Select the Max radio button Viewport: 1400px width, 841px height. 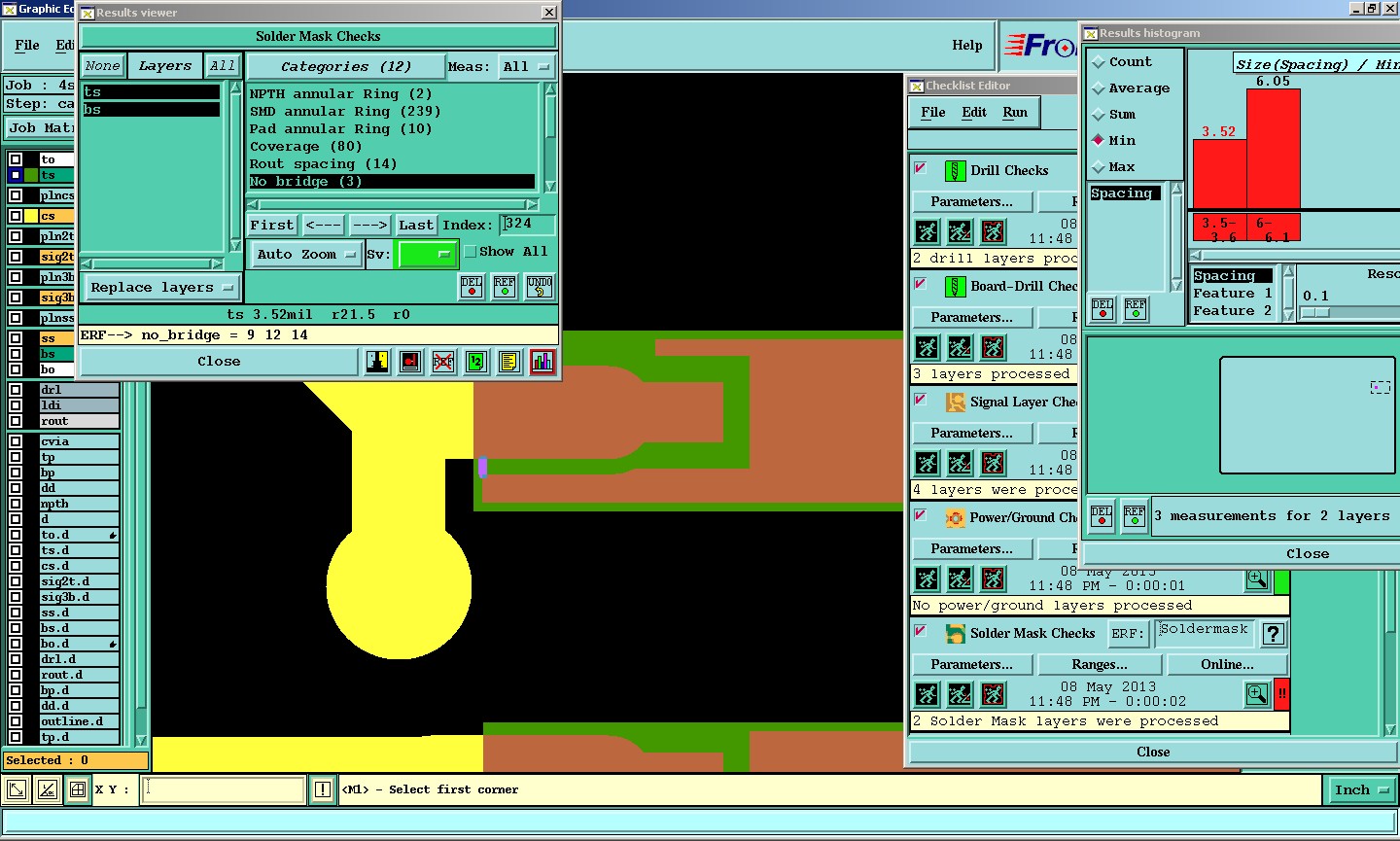tap(1099, 167)
